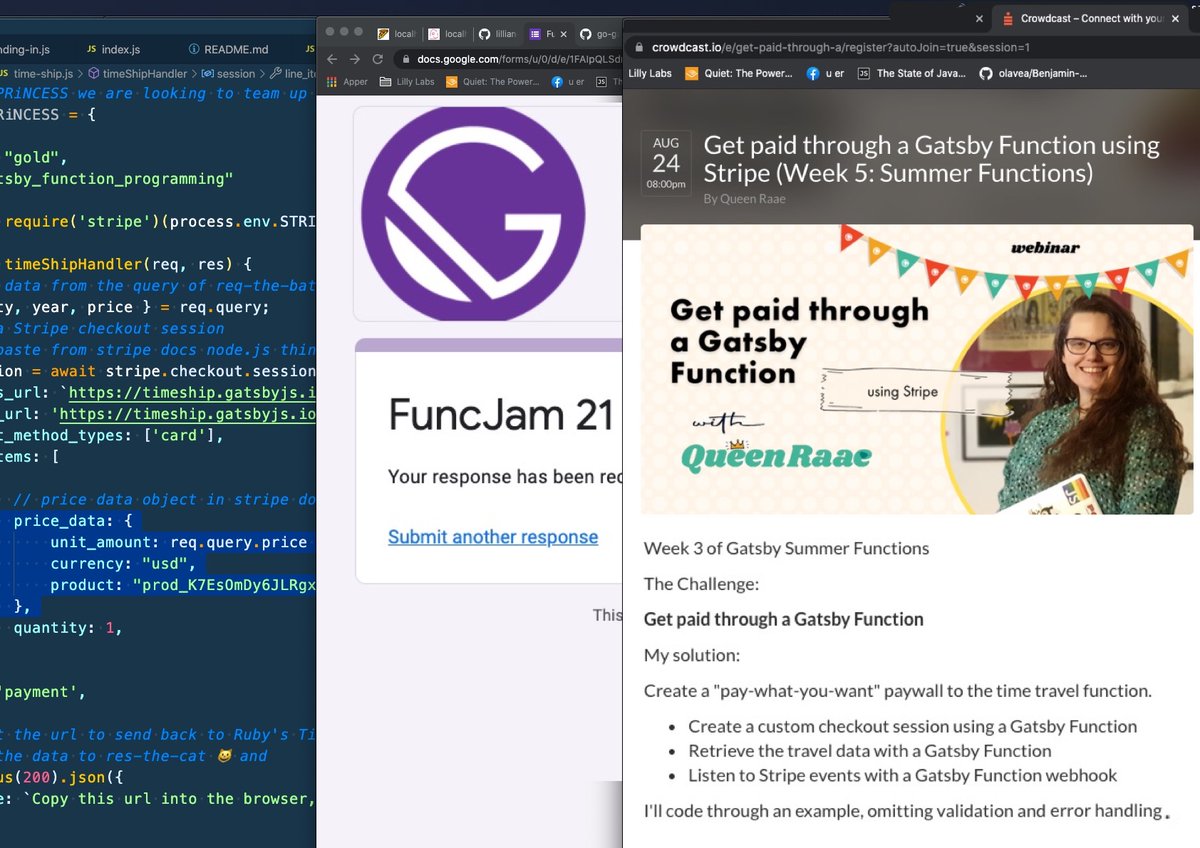
Task: Click the 'Listen to Stripe events' bullet
Action: tap(903, 775)
